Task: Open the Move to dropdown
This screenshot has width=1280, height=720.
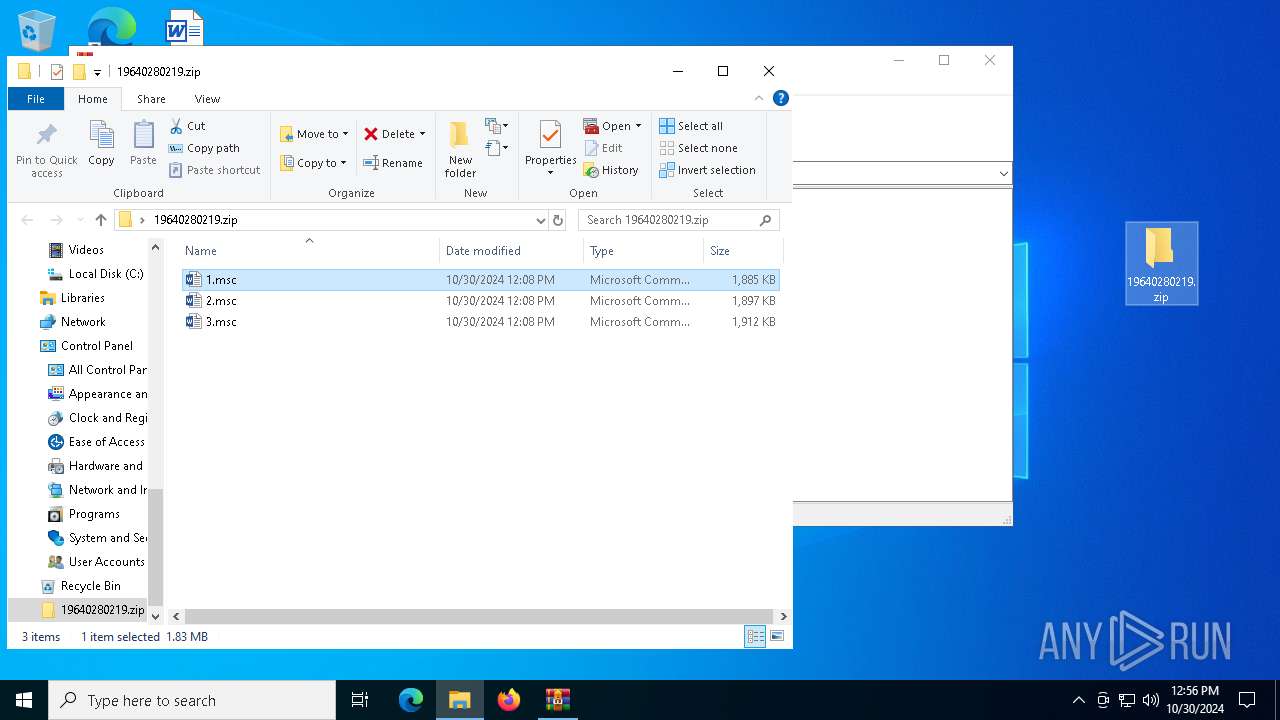Action: (x=314, y=134)
